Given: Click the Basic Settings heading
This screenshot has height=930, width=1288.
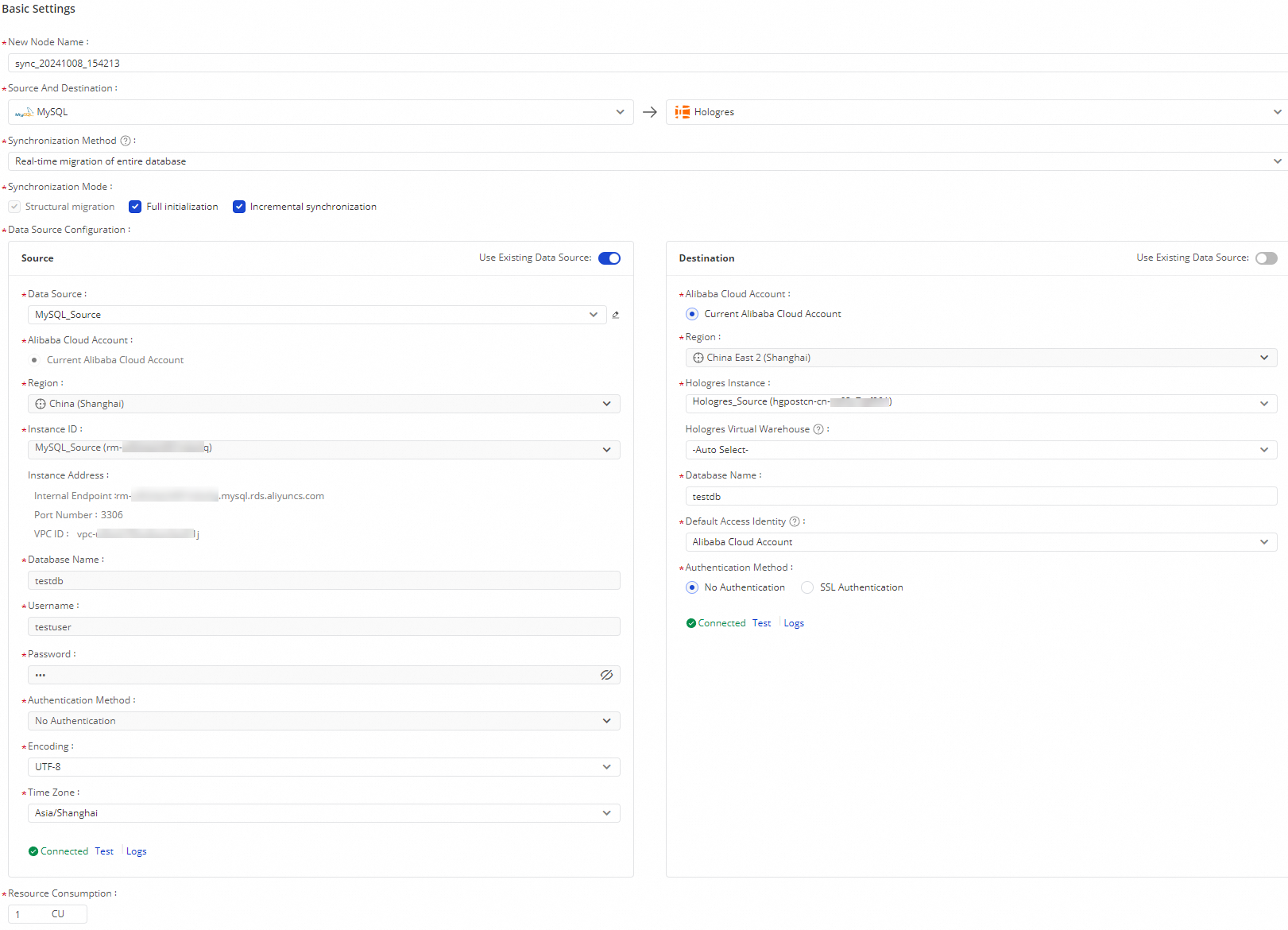Looking at the screenshot, I should click(39, 9).
